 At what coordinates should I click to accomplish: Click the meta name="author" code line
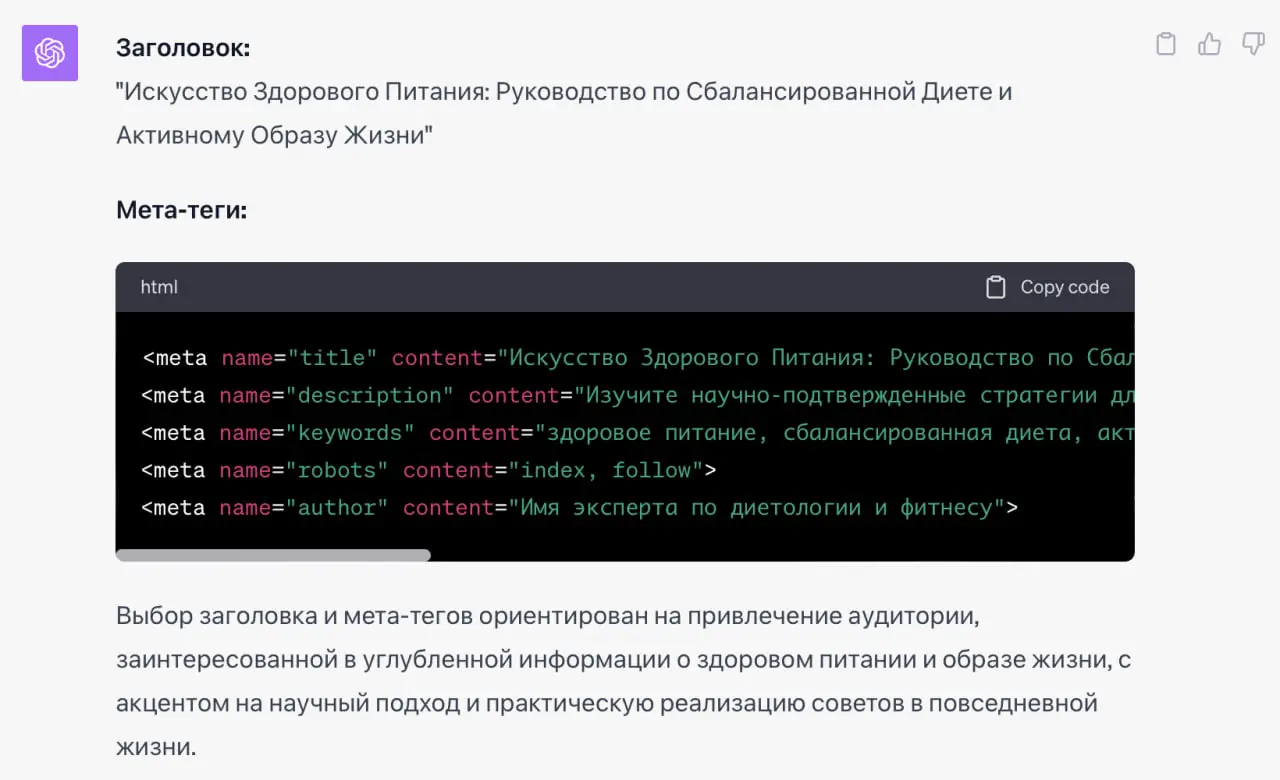(579, 508)
